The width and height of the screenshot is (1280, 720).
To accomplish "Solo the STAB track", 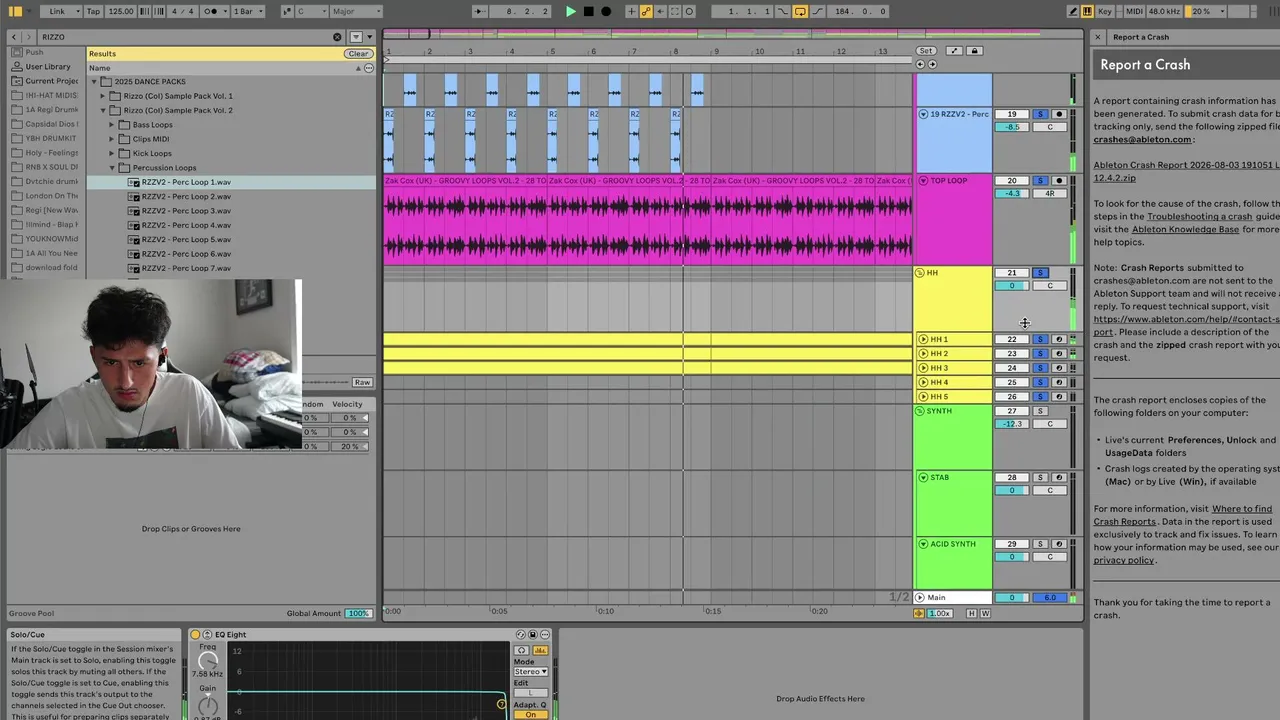I will tap(1040, 477).
